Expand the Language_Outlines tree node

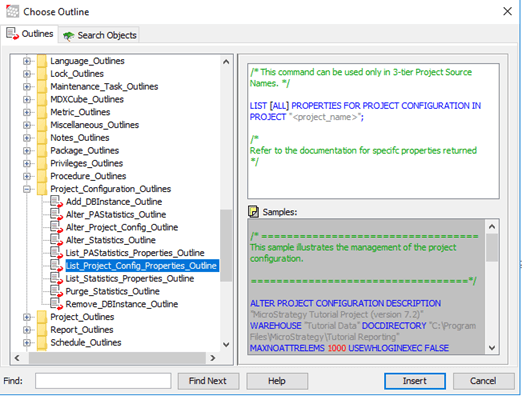tap(27, 61)
